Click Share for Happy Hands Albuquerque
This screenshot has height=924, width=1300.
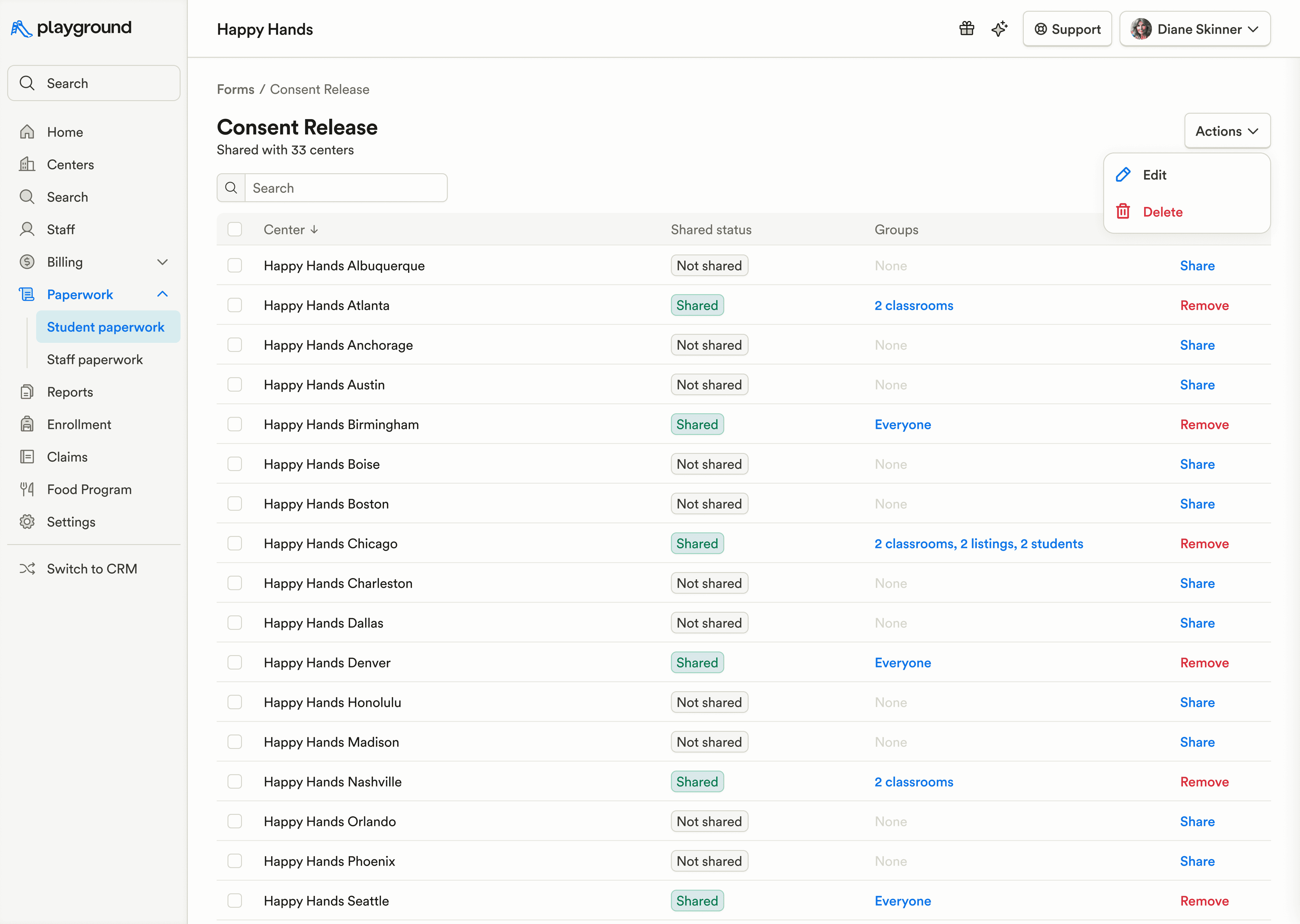tap(1197, 266)
